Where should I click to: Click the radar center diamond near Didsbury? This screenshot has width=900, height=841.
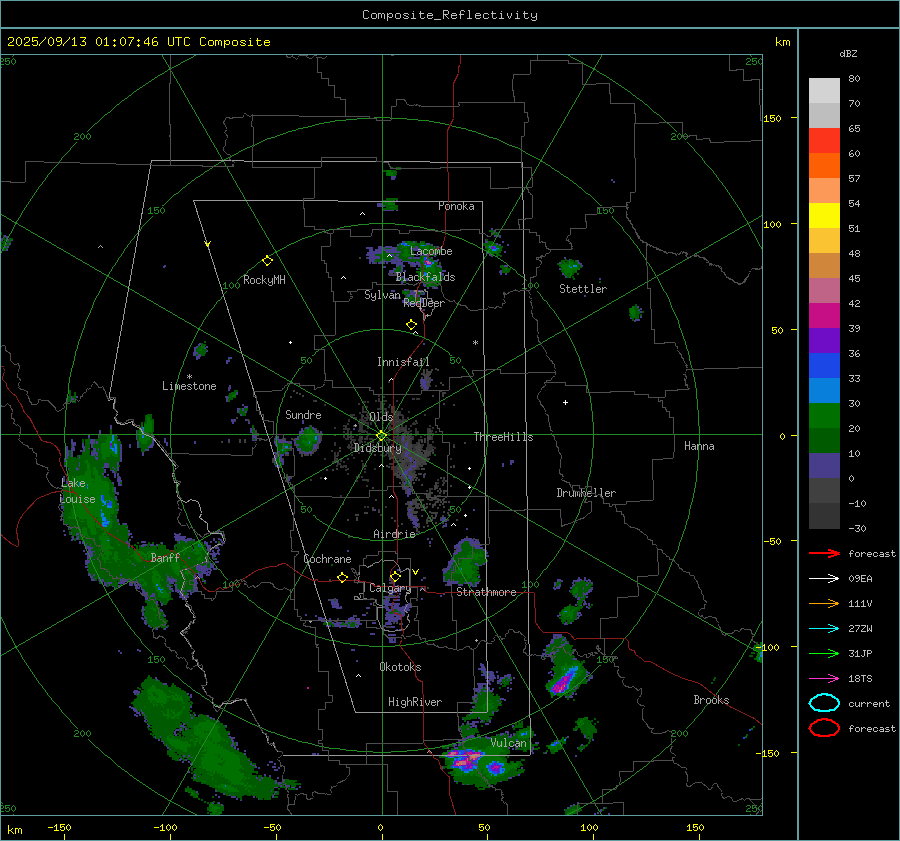[x=381, y=436]
